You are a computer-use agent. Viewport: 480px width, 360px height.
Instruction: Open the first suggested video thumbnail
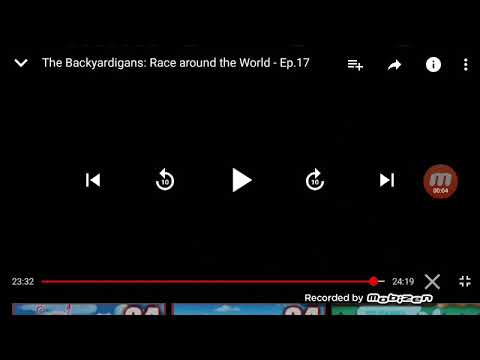click(89, 309)
